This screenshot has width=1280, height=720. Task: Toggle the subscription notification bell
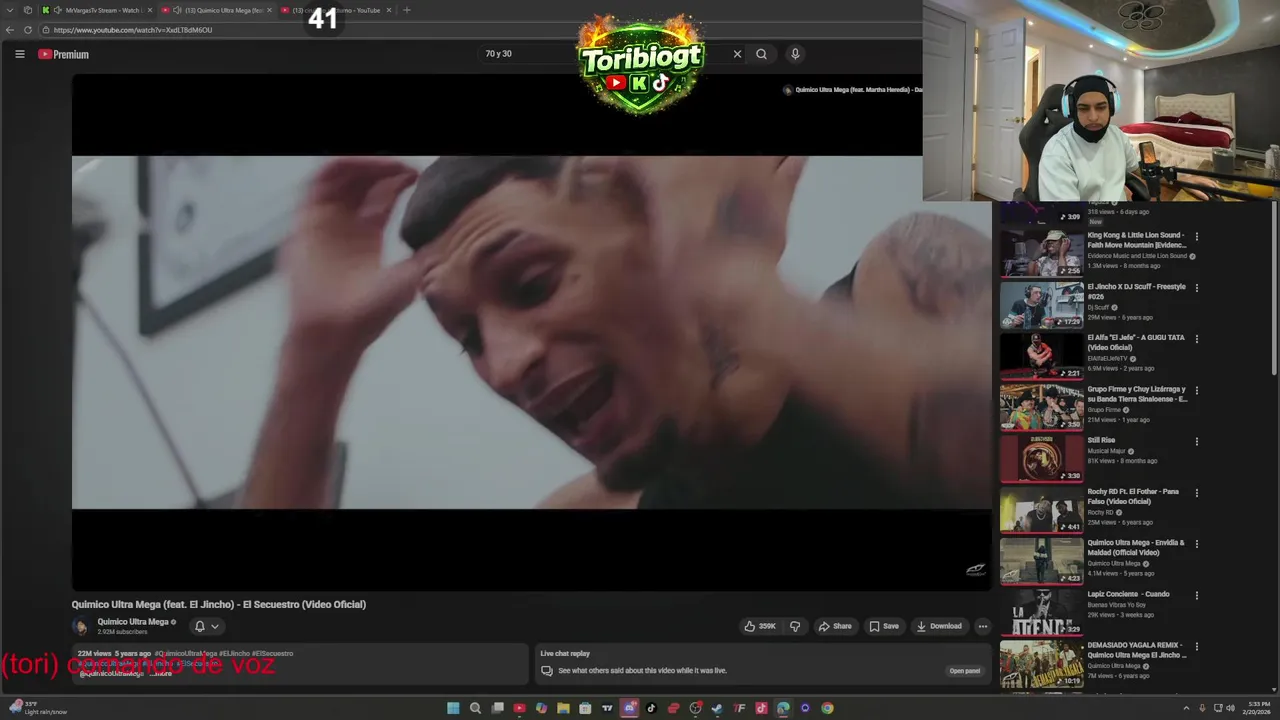click(199, 626)
